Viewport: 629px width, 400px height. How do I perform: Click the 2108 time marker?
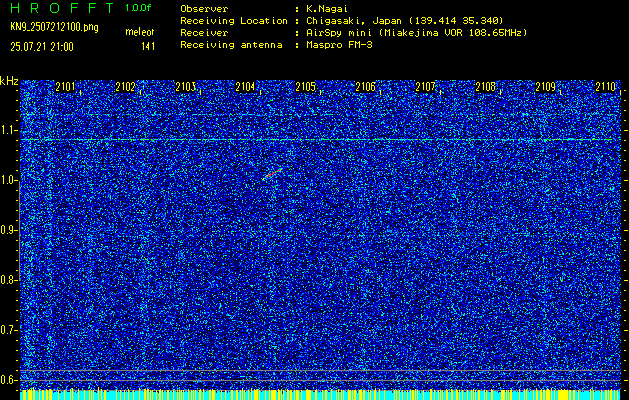pos(485,87)
